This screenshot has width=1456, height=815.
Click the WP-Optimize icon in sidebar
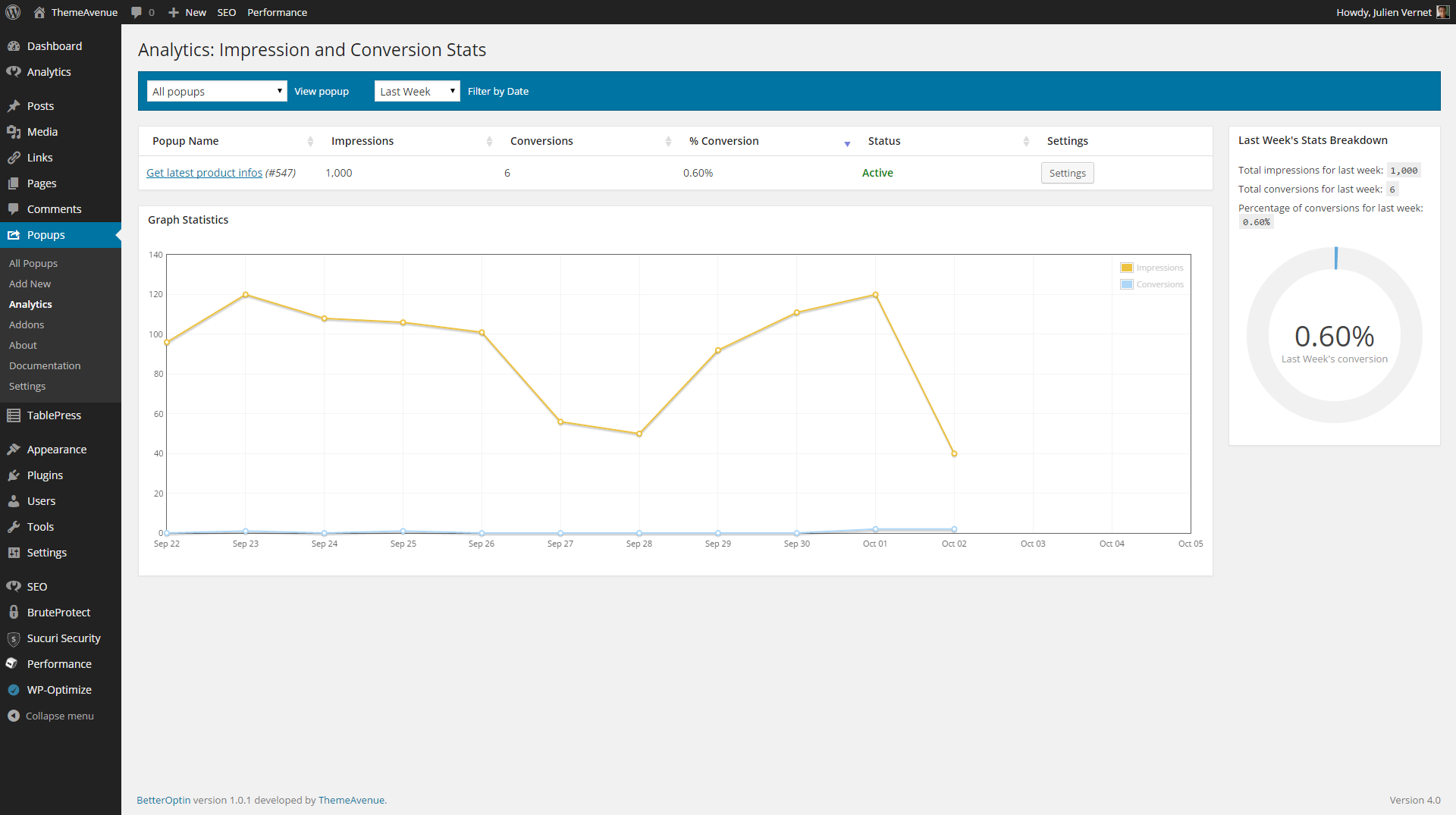14,690
